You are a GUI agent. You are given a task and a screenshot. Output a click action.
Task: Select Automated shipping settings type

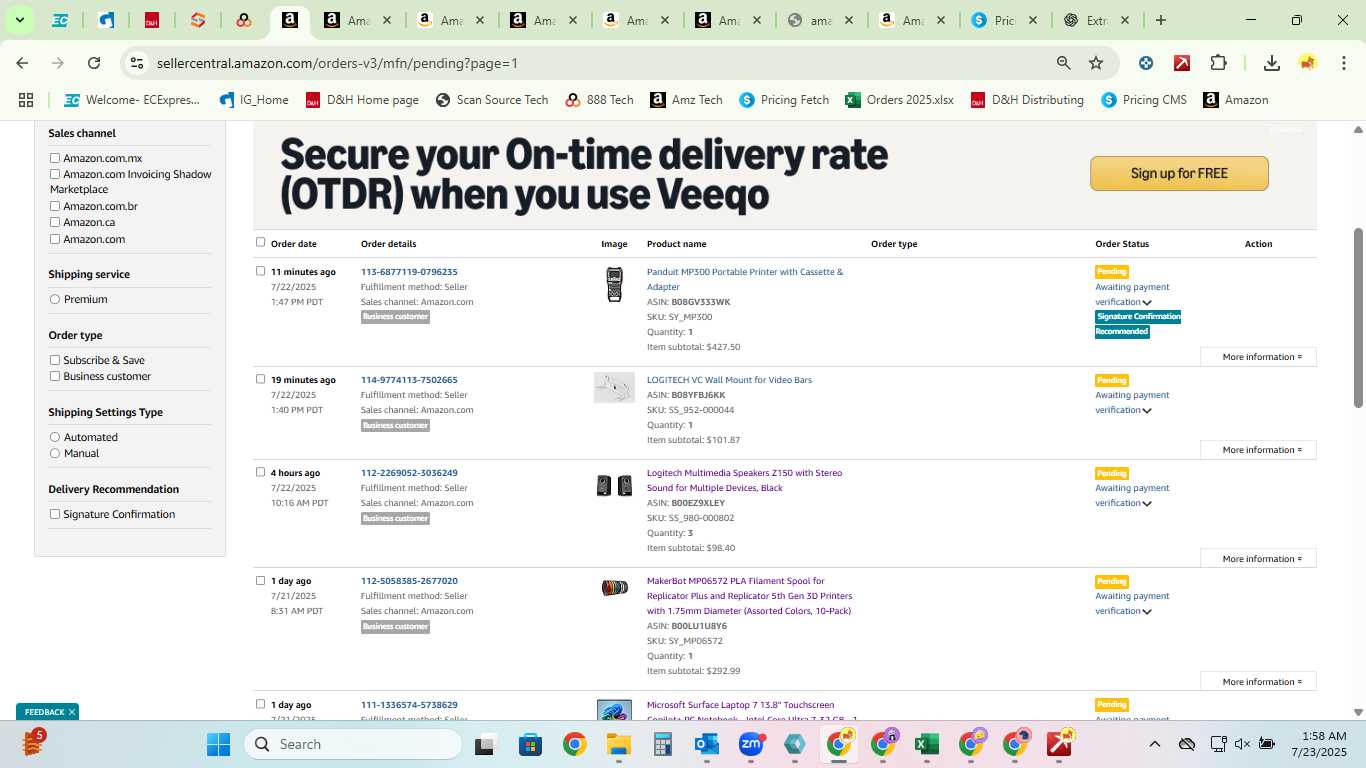pos(55,437)
